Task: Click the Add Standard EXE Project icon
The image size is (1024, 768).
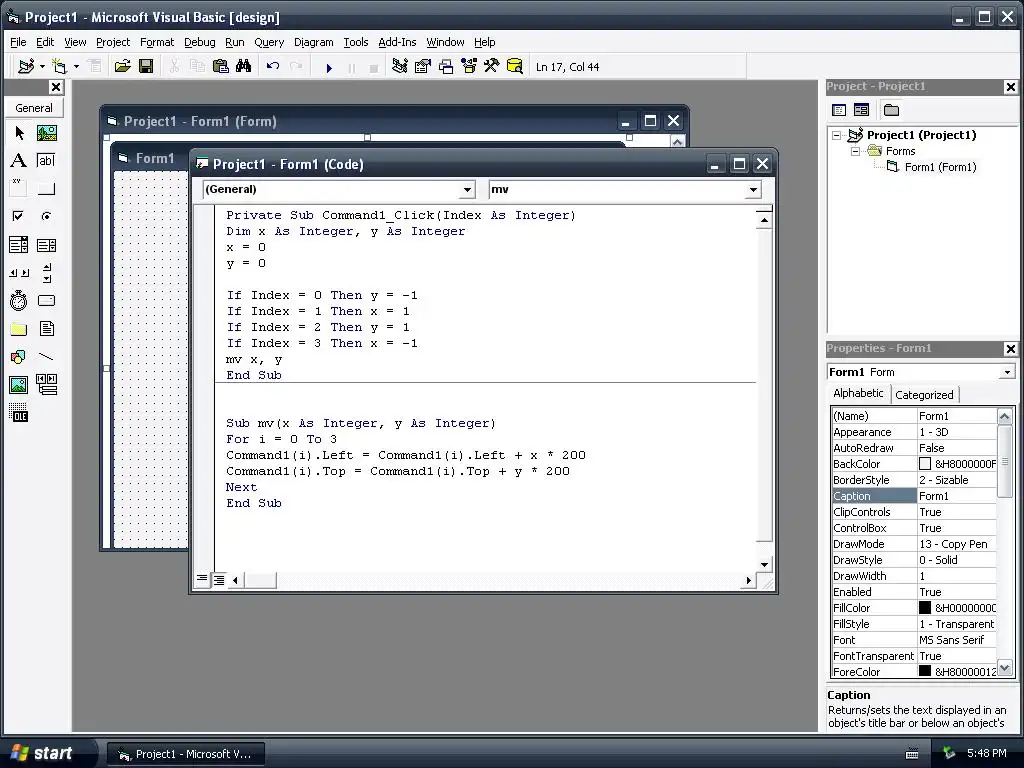Action: point(27,67)
